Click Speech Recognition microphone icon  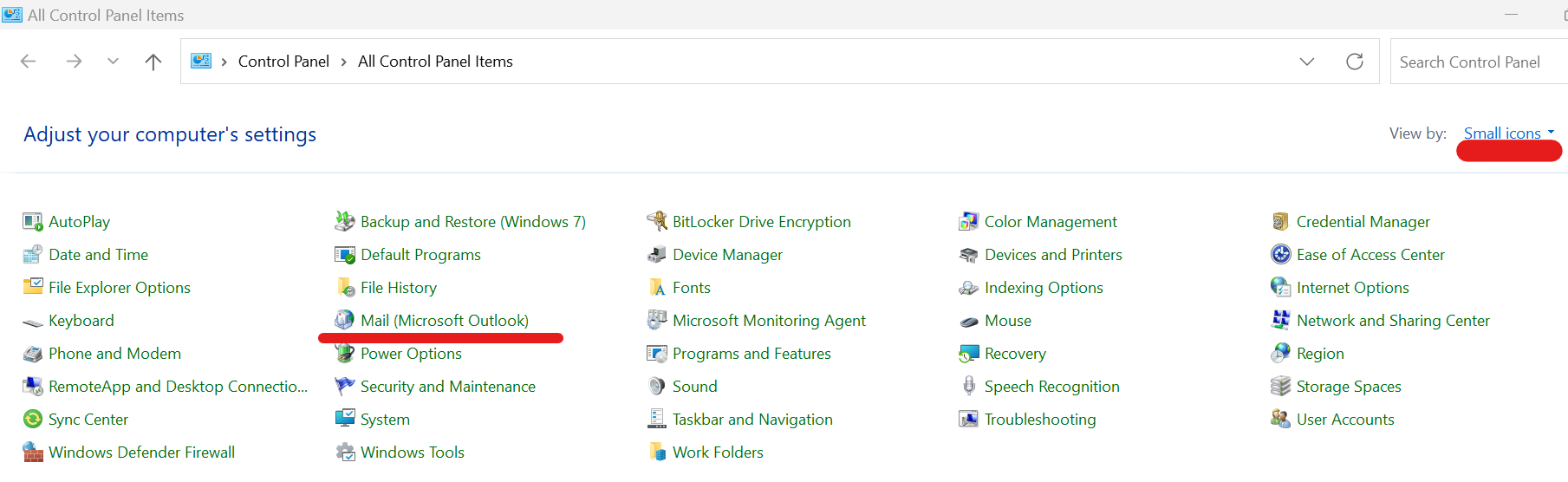[969, 387]
